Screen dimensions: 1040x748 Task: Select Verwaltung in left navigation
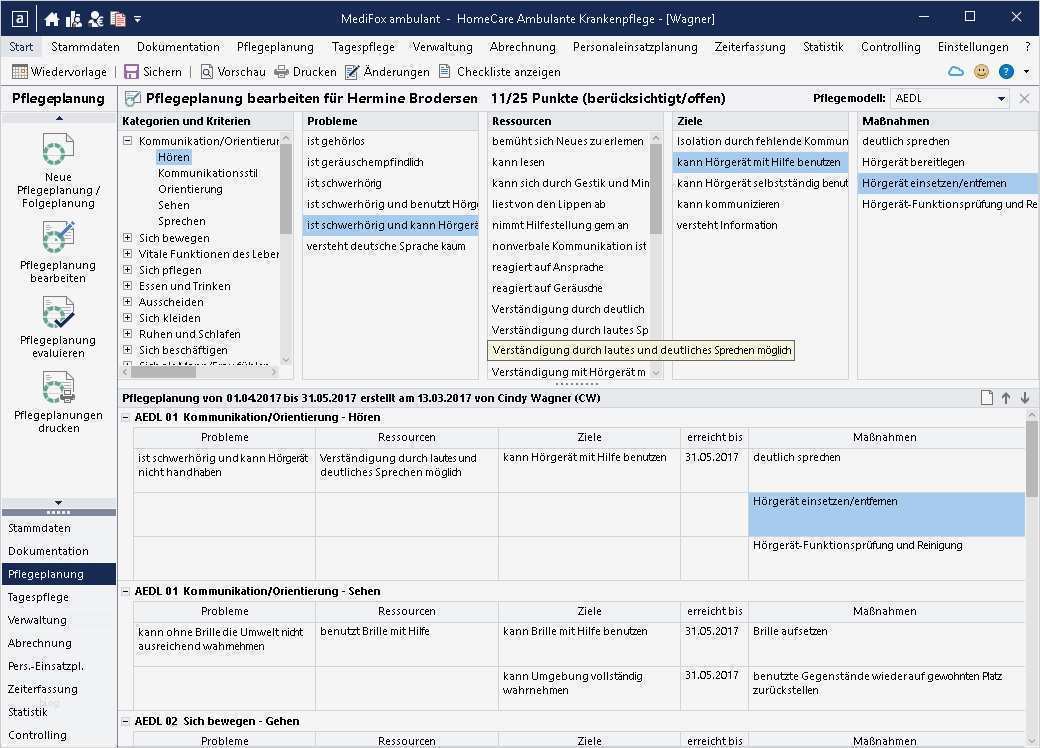[58, 620]
